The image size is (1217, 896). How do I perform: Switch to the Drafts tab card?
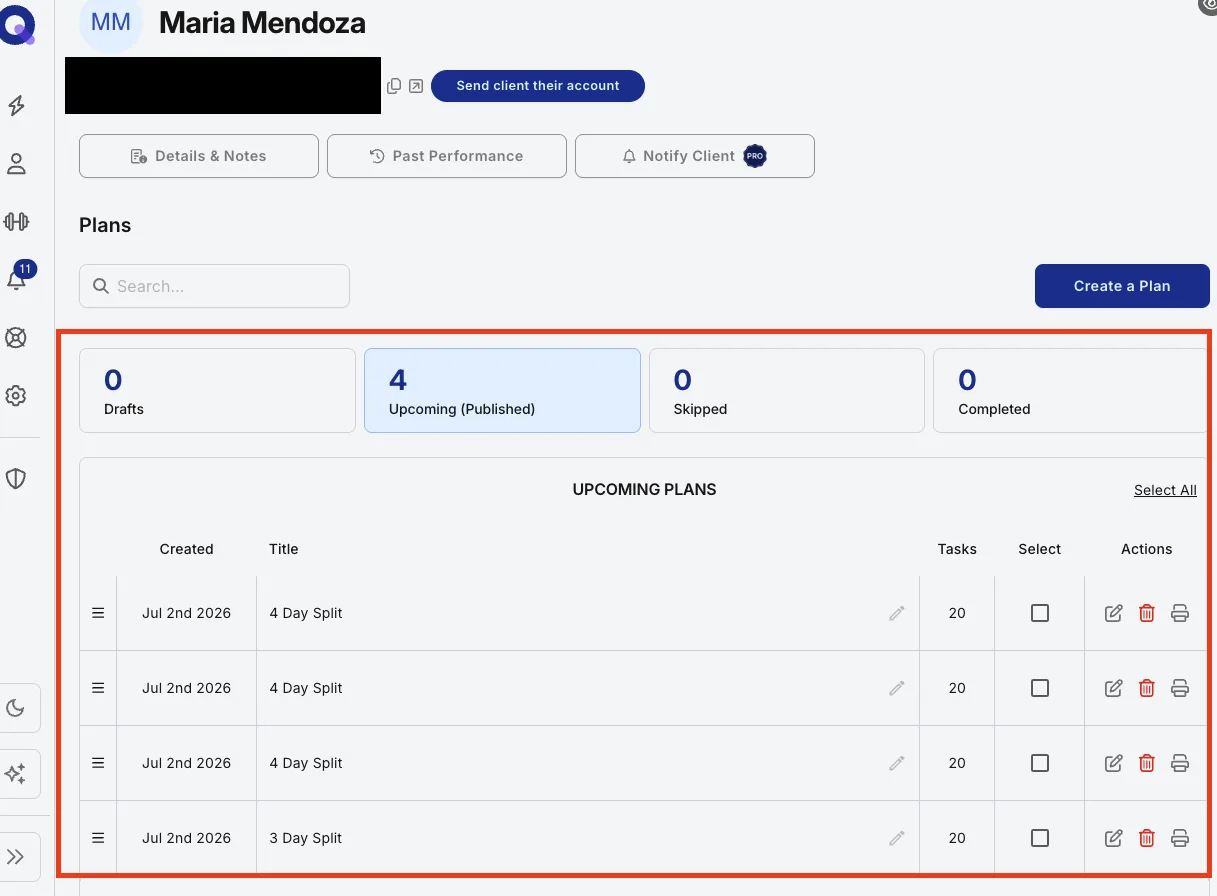[217, 390]
